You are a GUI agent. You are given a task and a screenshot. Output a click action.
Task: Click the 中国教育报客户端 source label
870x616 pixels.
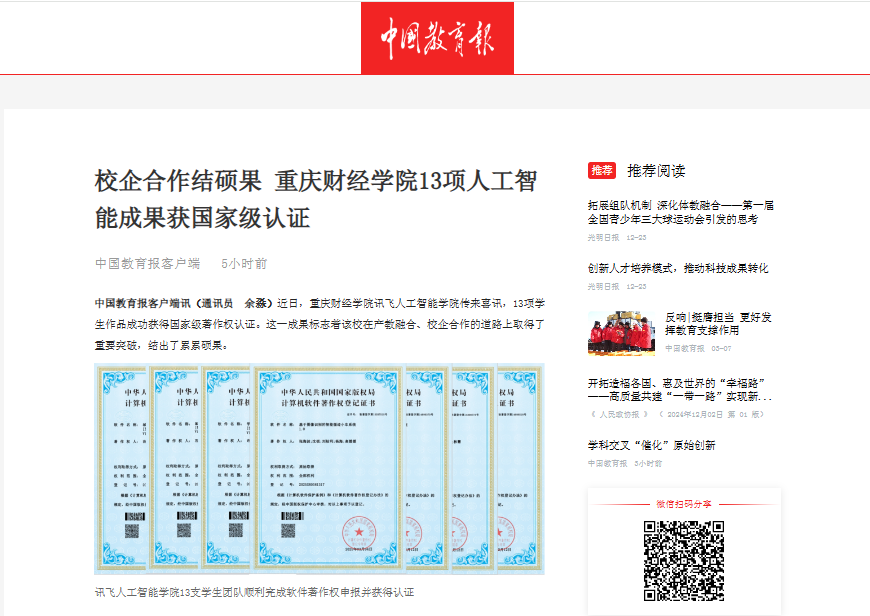tap(147, 263)
